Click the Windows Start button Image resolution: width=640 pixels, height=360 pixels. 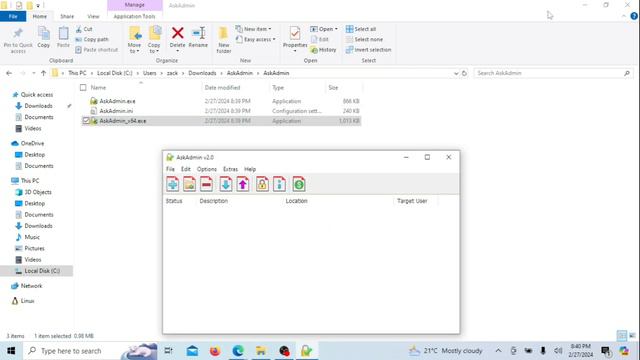click(x=11, y=351)
